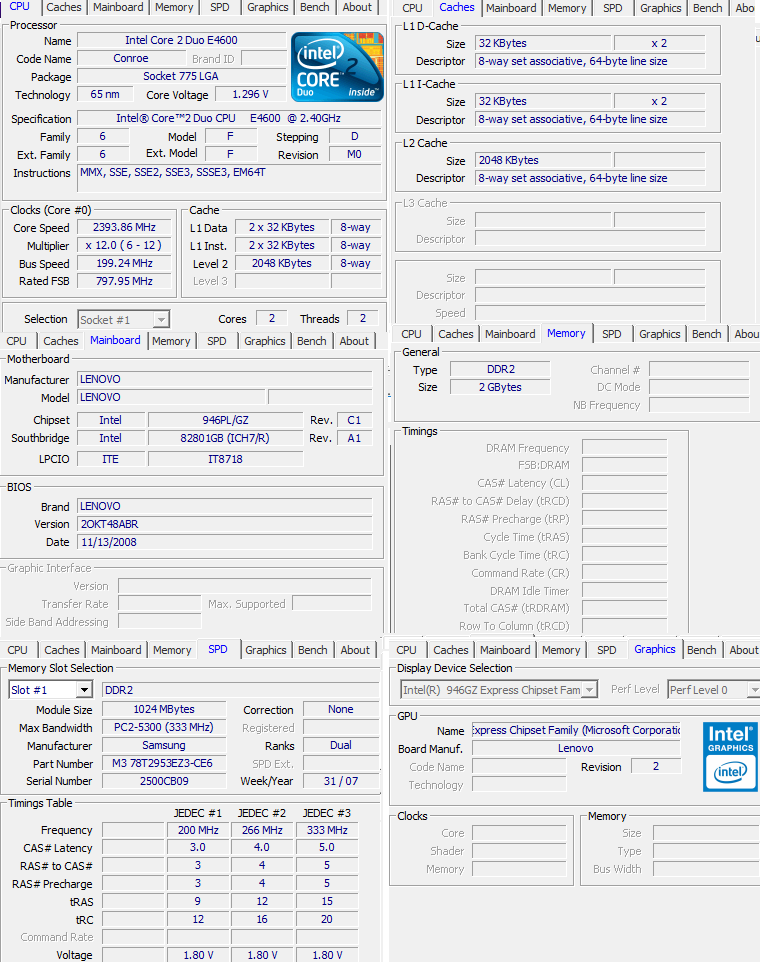Click the Part Number M3 78T2953EZ3-CE6
This screenshot has width=760, height=962.
pos(164,763)
